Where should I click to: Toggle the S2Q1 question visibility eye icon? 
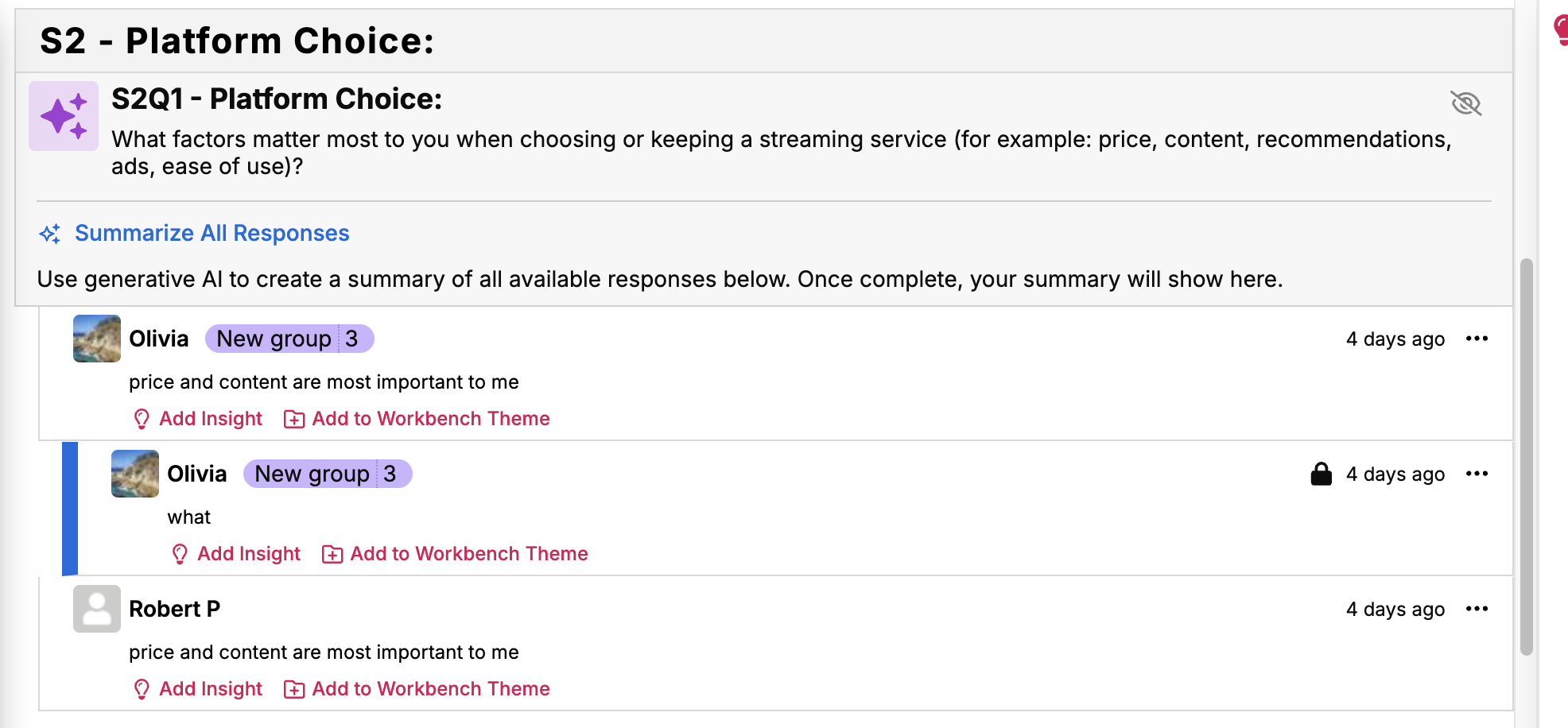click(1465, 103)
